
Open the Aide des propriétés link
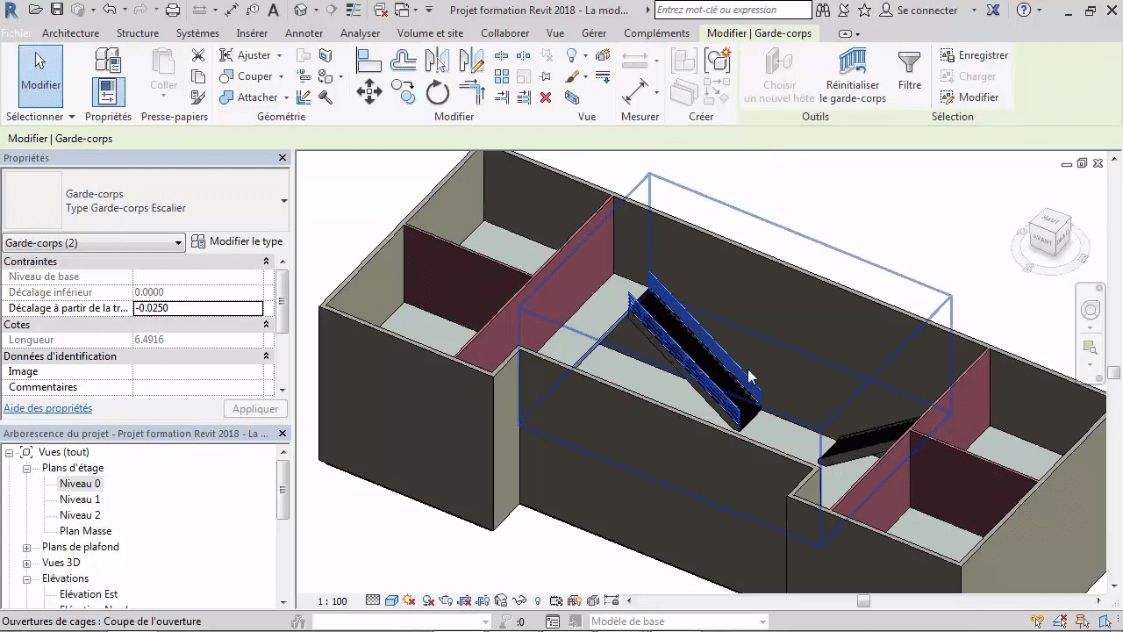point(47,408)
